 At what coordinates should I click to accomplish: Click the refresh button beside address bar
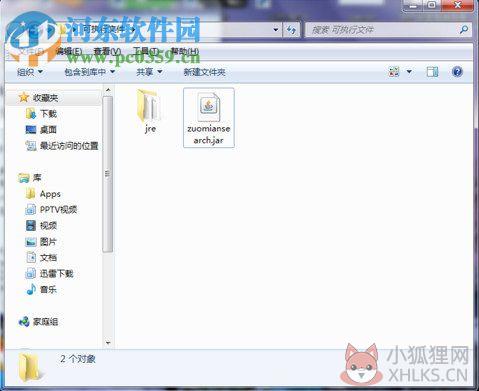point(291,30)
